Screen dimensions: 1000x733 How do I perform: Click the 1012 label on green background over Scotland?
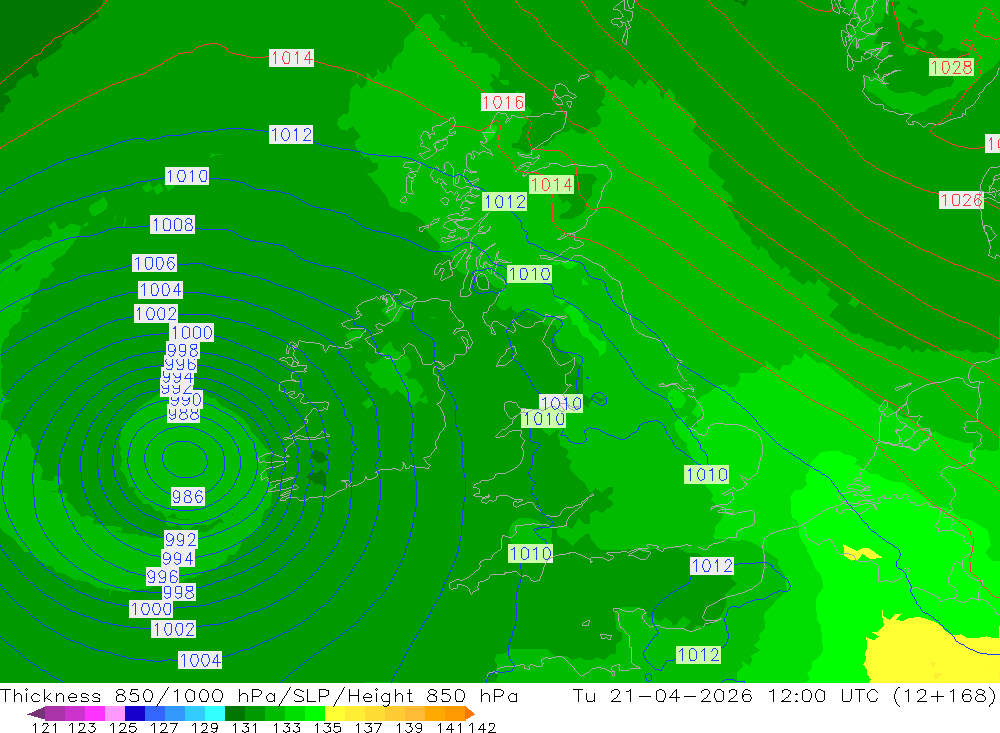[x=504, y=202]
